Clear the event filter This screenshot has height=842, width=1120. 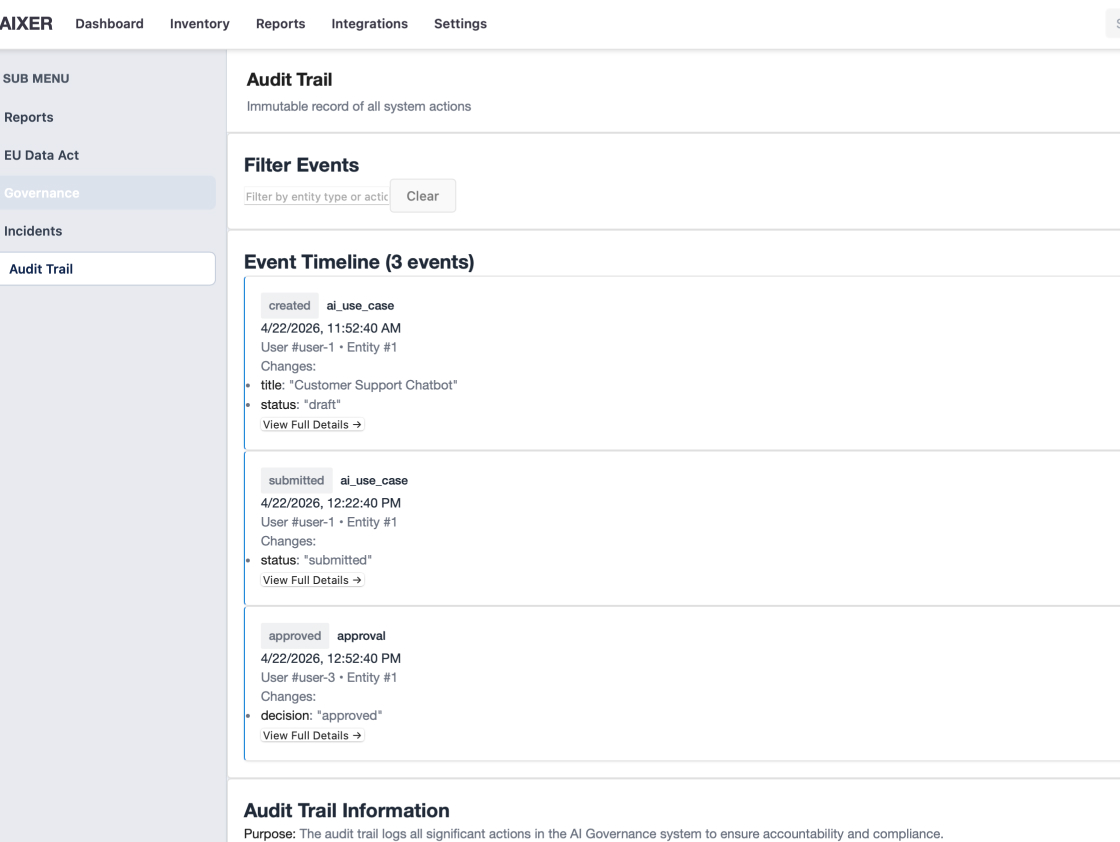(x=422, y=195)
